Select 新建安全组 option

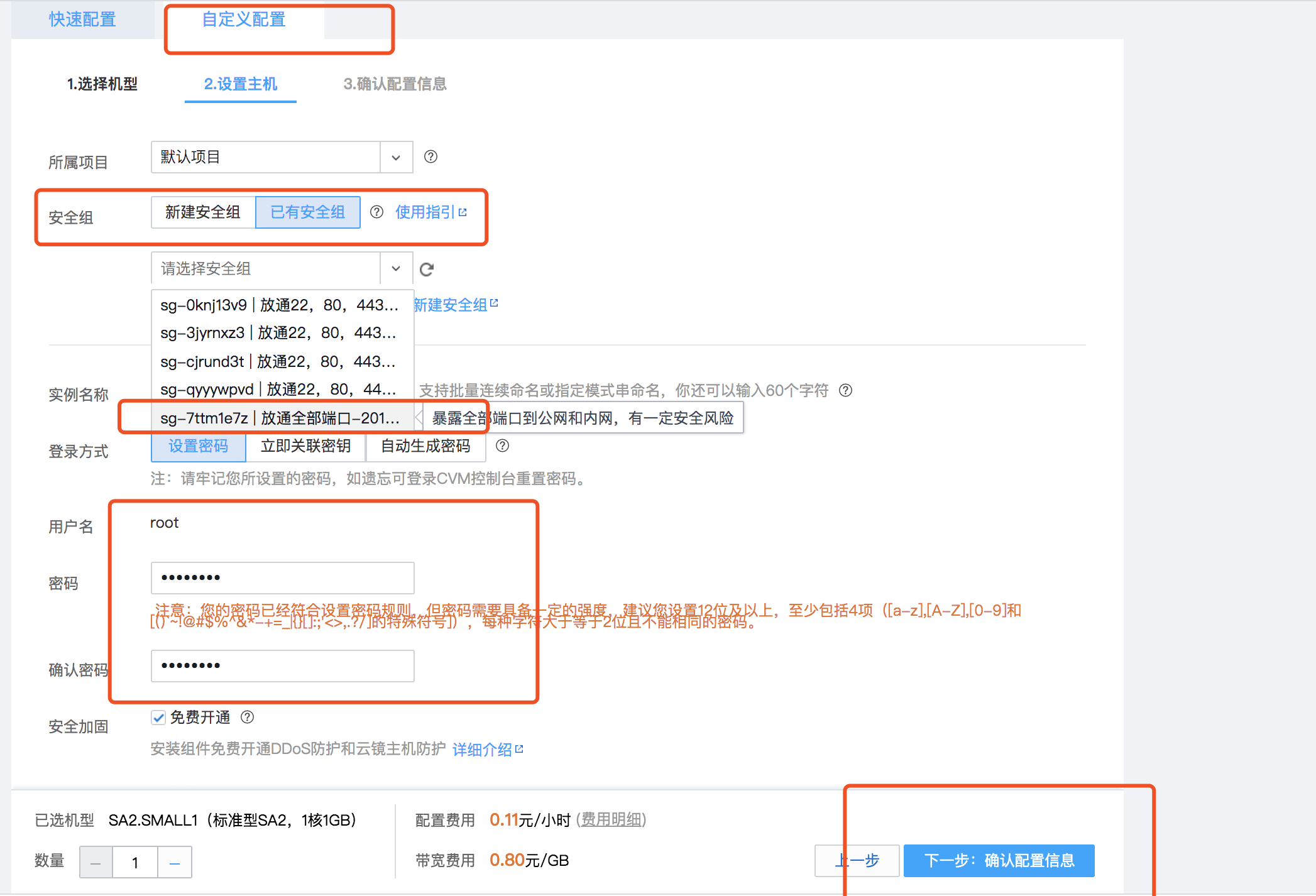point(203,212)
